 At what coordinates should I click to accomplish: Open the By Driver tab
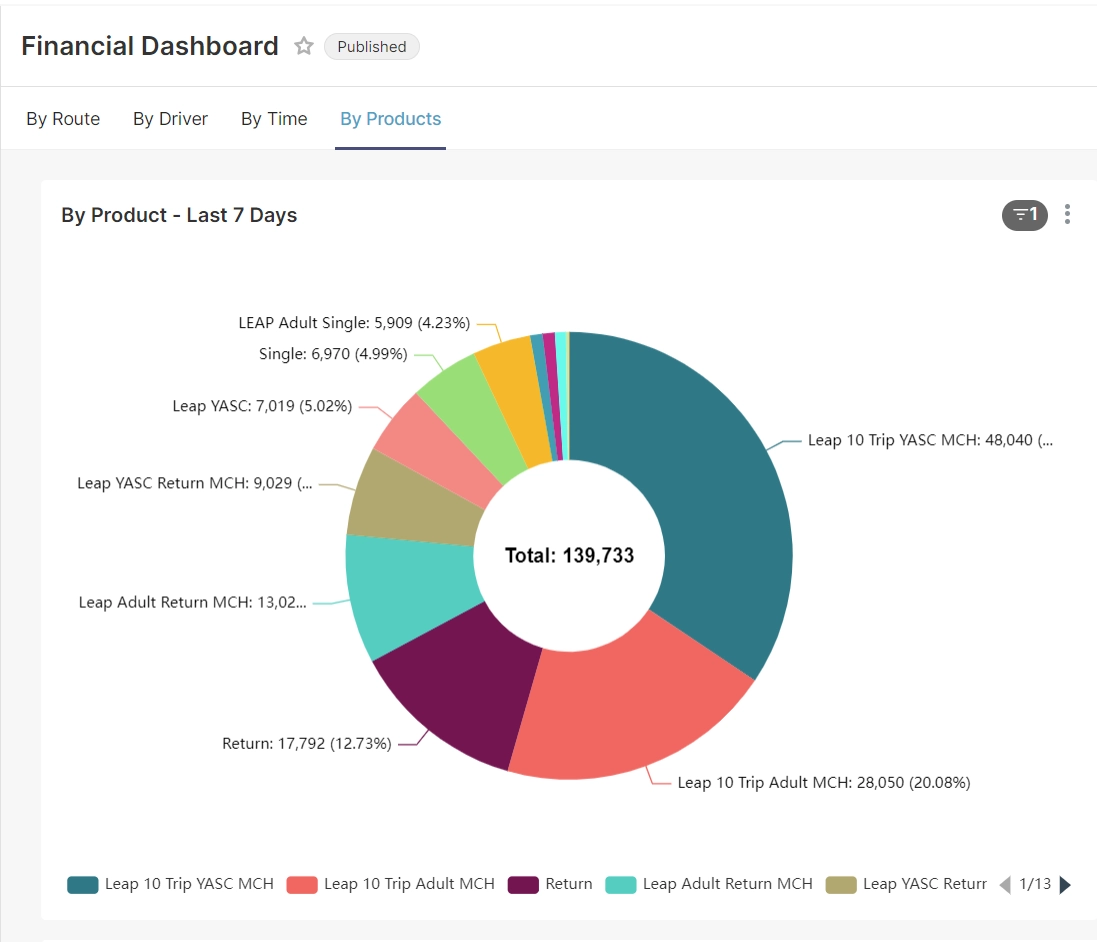(x=170, y=119)
